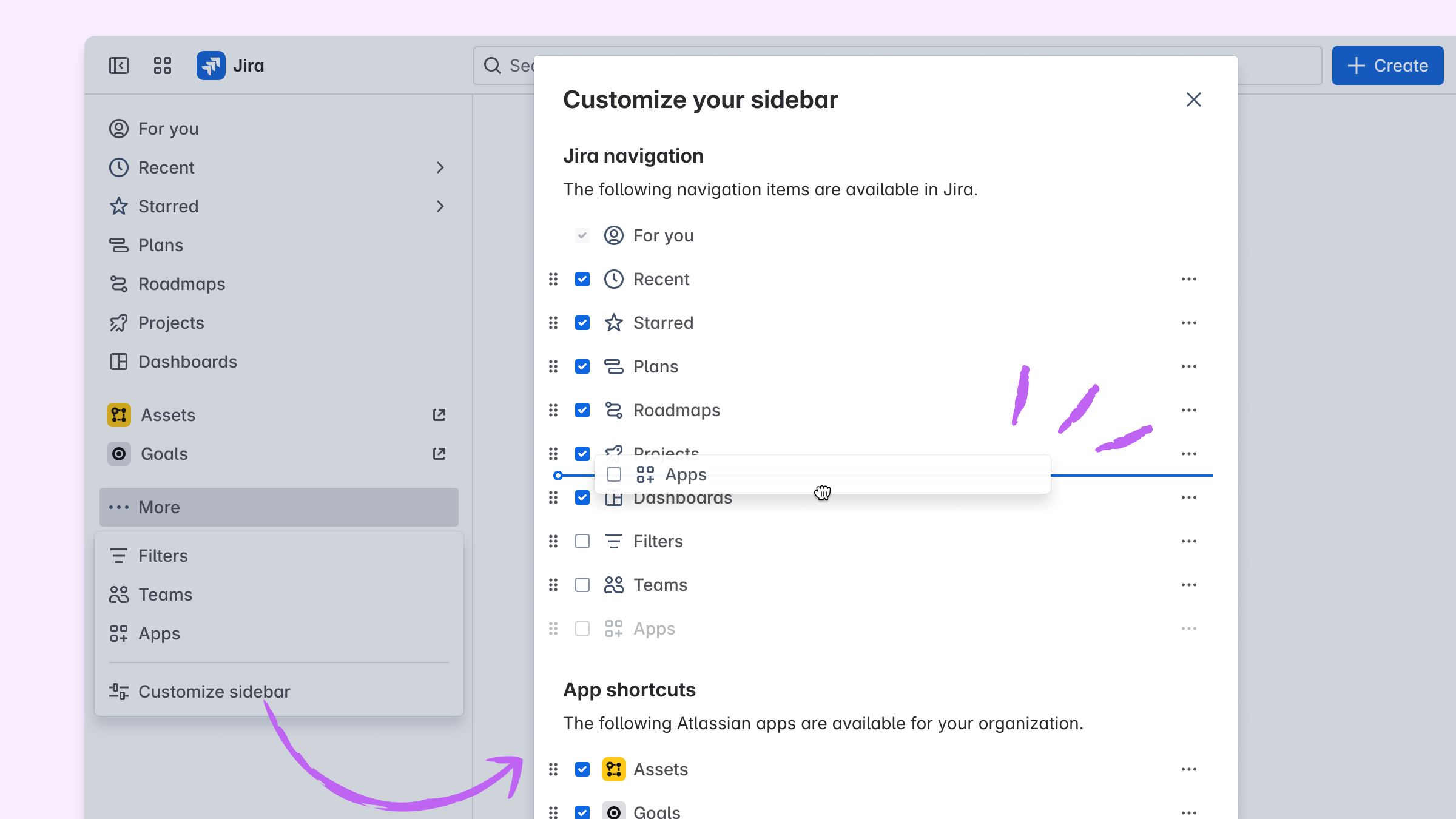
Task: Expand the Recent chevron in sidebar
Action: (440, 167)
